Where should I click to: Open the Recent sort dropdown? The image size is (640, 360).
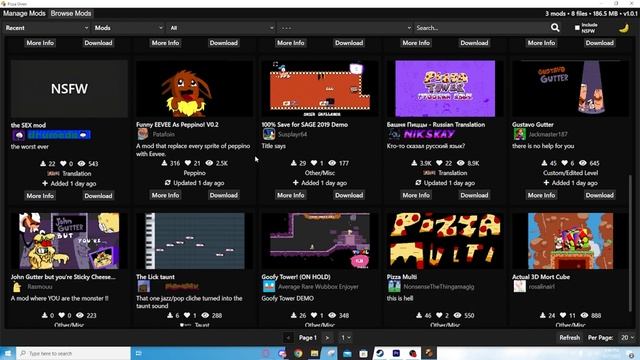coord(46,28)
